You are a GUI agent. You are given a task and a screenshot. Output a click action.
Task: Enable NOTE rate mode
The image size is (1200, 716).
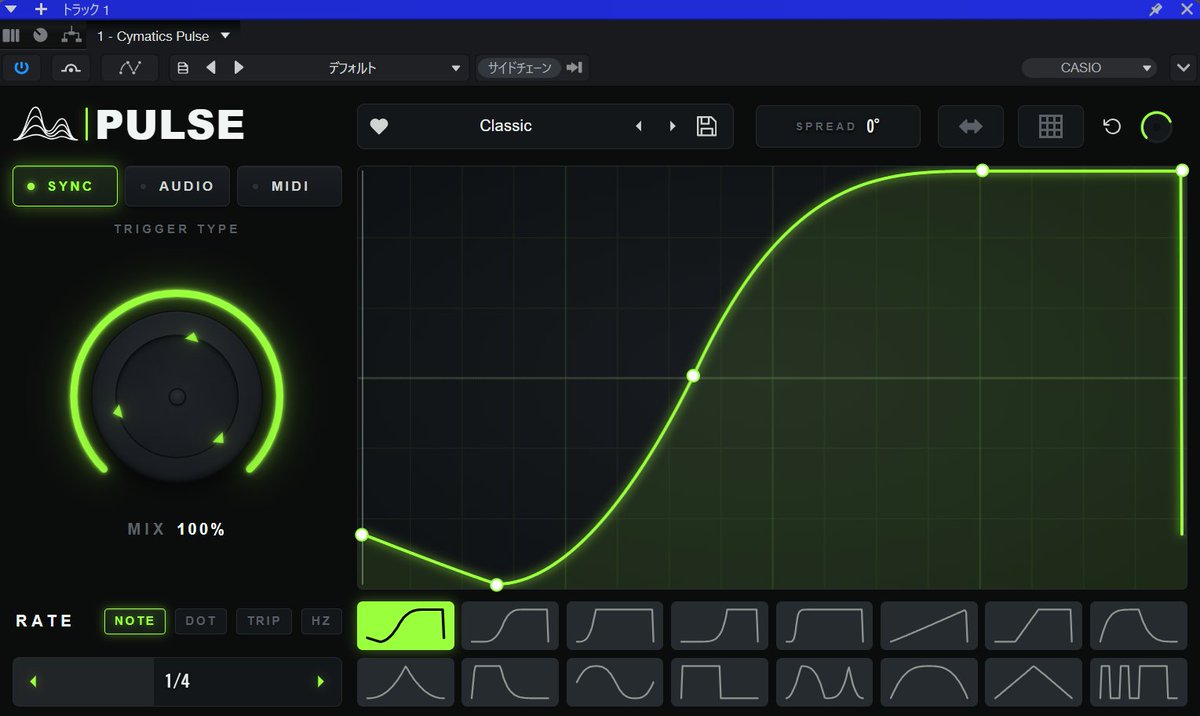pos(135,621)
